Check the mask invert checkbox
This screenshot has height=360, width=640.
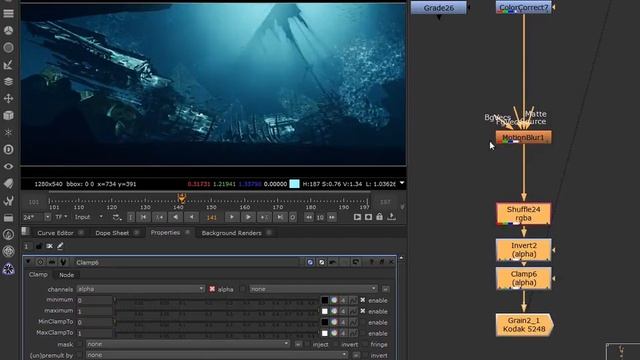click(336, 344)
